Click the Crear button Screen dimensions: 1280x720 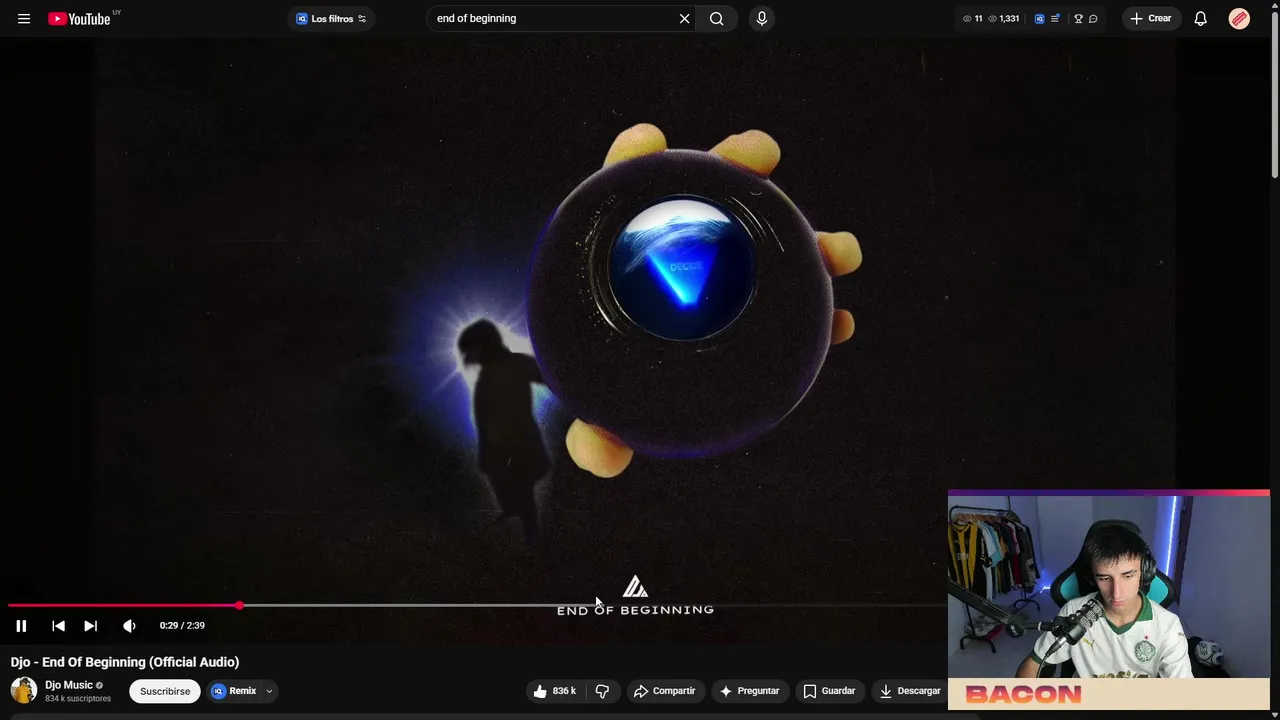(x=1151, y=18)
